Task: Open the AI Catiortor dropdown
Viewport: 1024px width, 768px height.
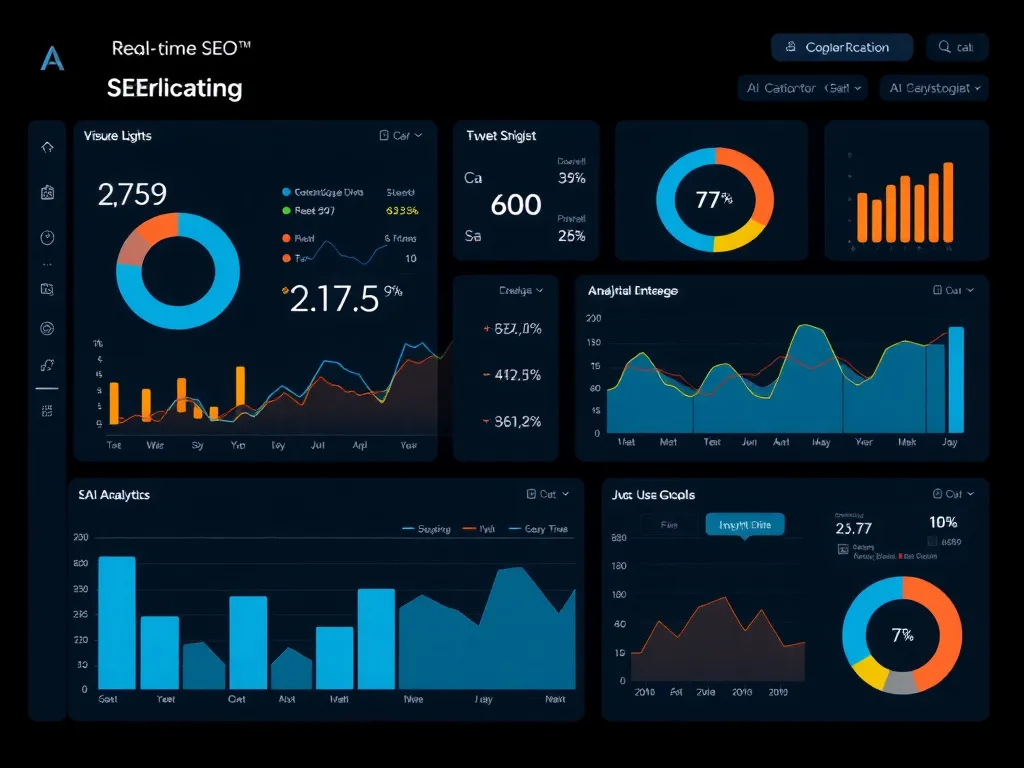Action: [x=803, y=88]
